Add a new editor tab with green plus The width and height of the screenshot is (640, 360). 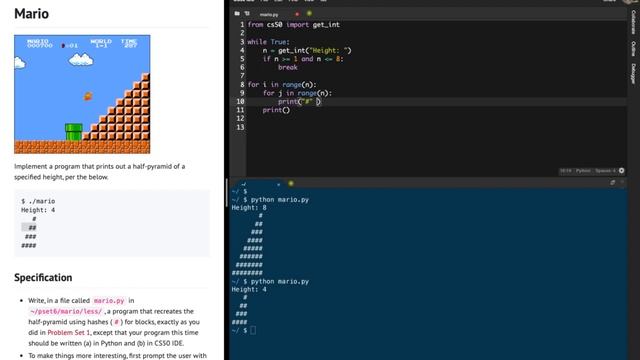(x=309, y=13)
